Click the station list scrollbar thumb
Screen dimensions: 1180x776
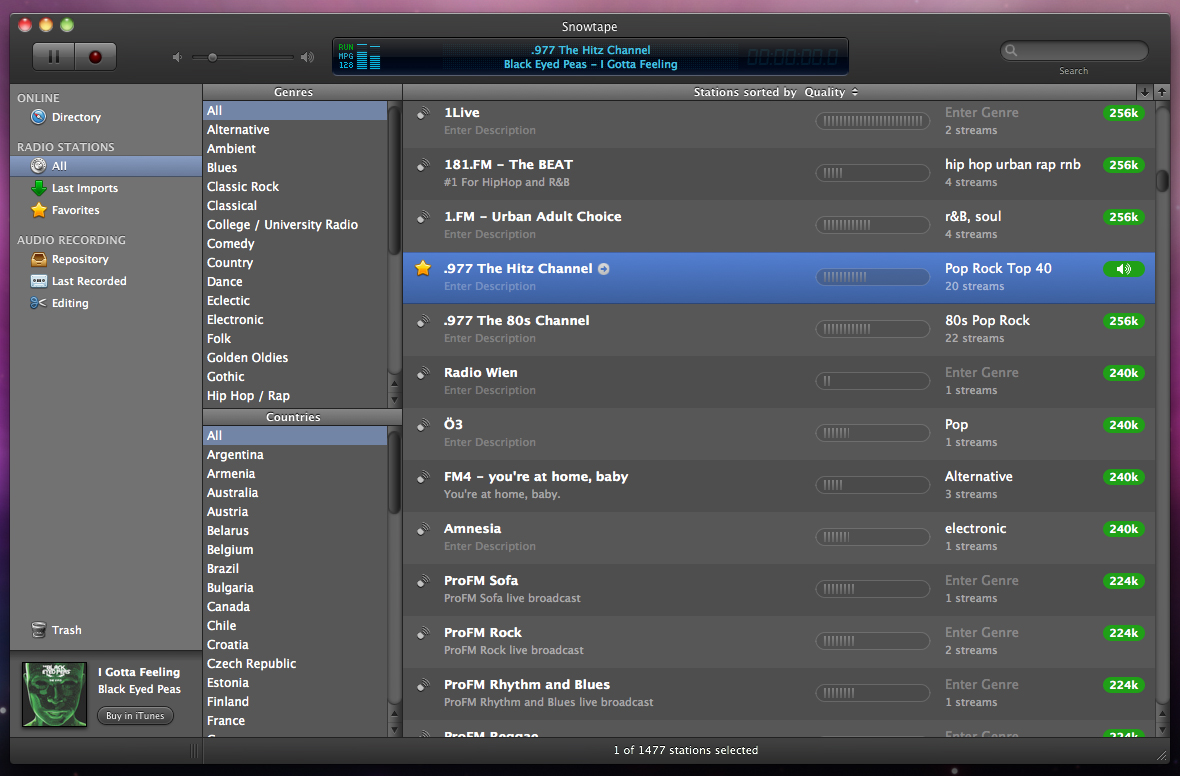1162,181
